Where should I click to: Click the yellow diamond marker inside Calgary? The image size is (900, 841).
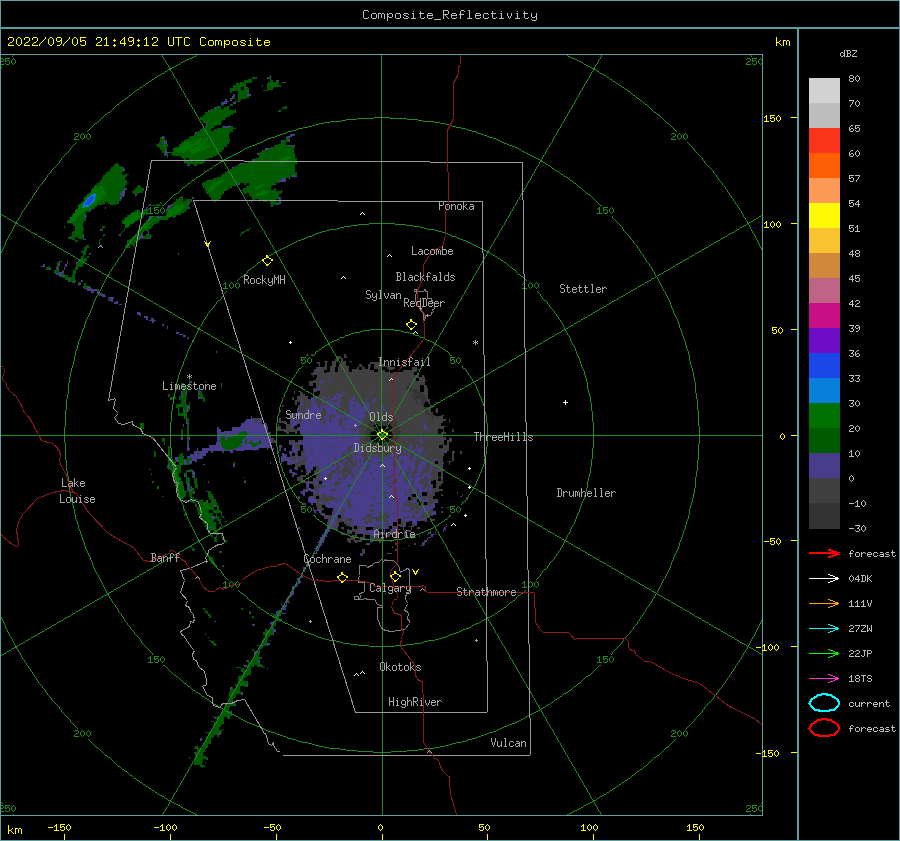395,576
